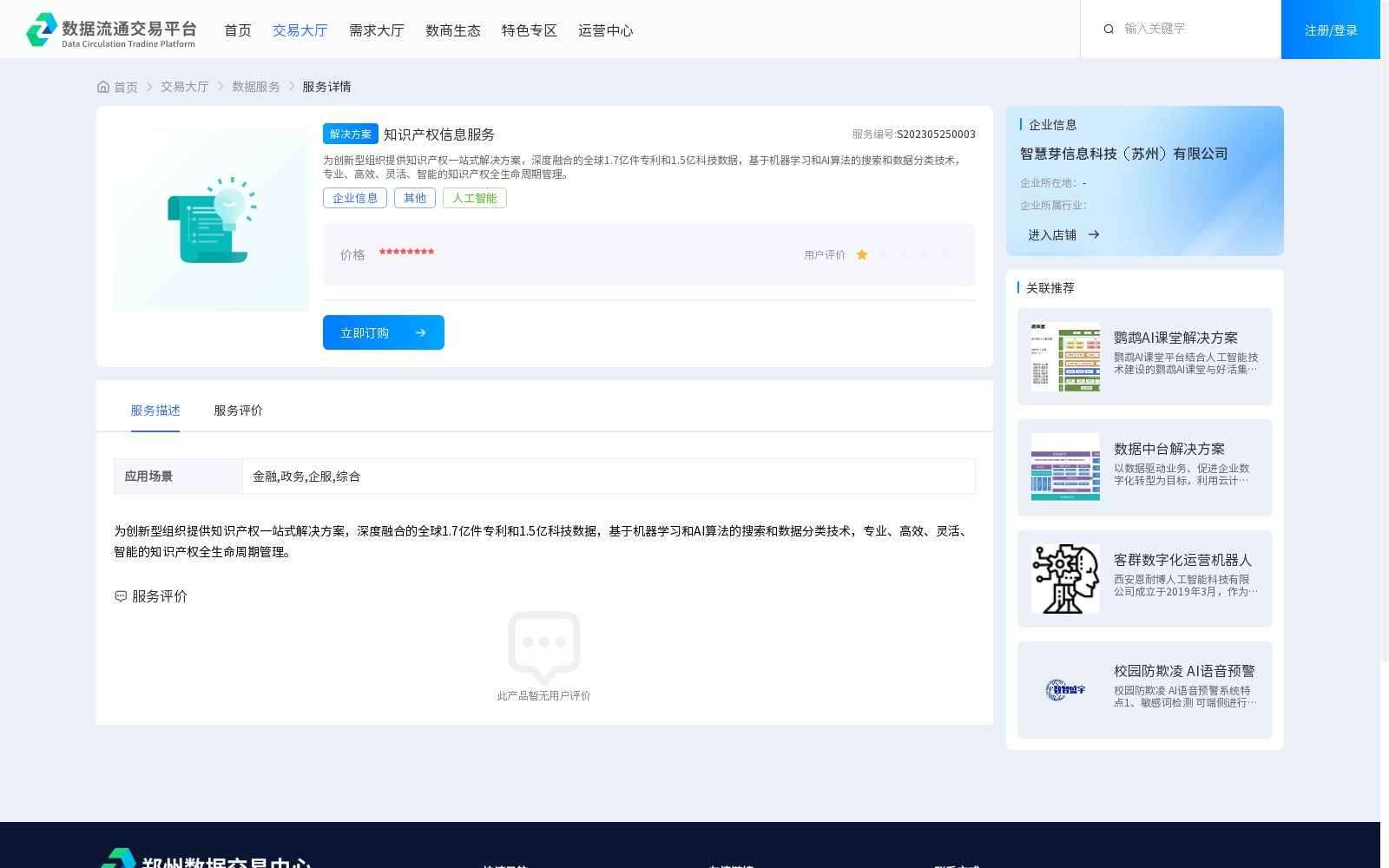1389x868 pixels.
Task: Click the fourth rating star
Action: [x=925, y=254]
